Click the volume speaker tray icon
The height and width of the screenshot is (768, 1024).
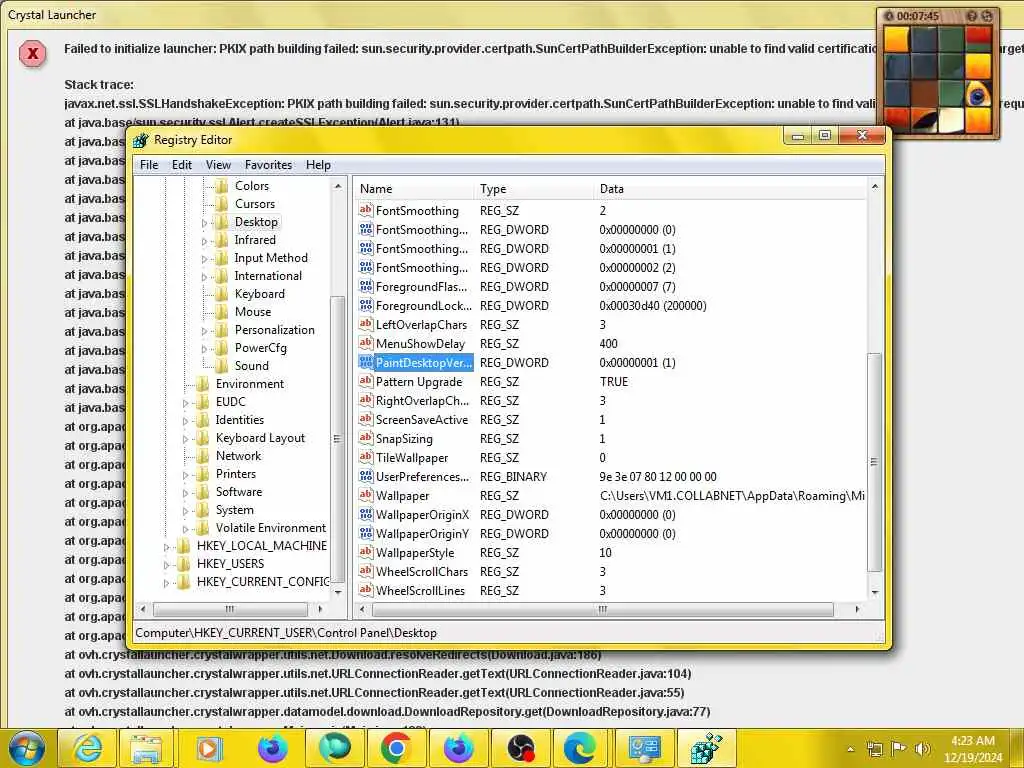[x=922, y=748]
